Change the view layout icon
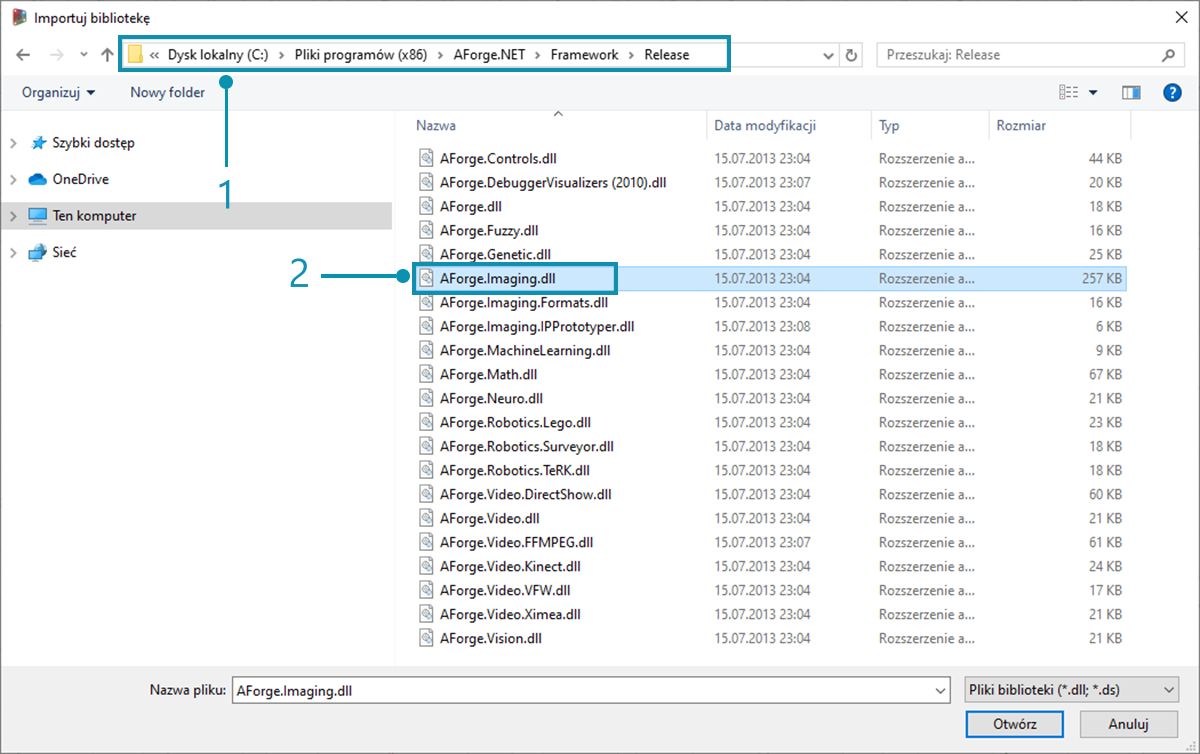This screenshot has height=754, width=1200. (1069, 92)
